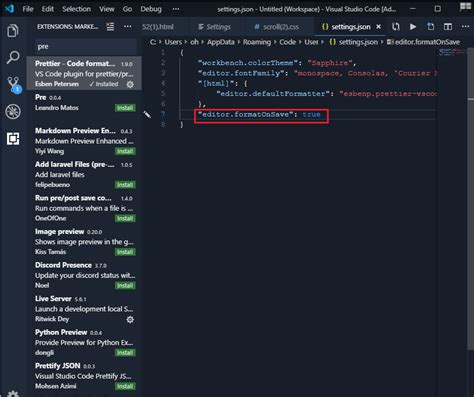Show more menu bar items ellipsis
This screenshot has width=474, height=397.
[x=176, y=9]
